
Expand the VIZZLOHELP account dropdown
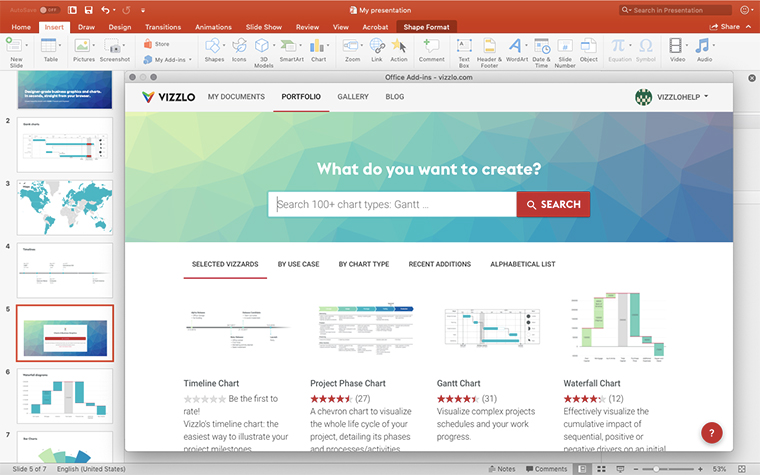(706, 96)
